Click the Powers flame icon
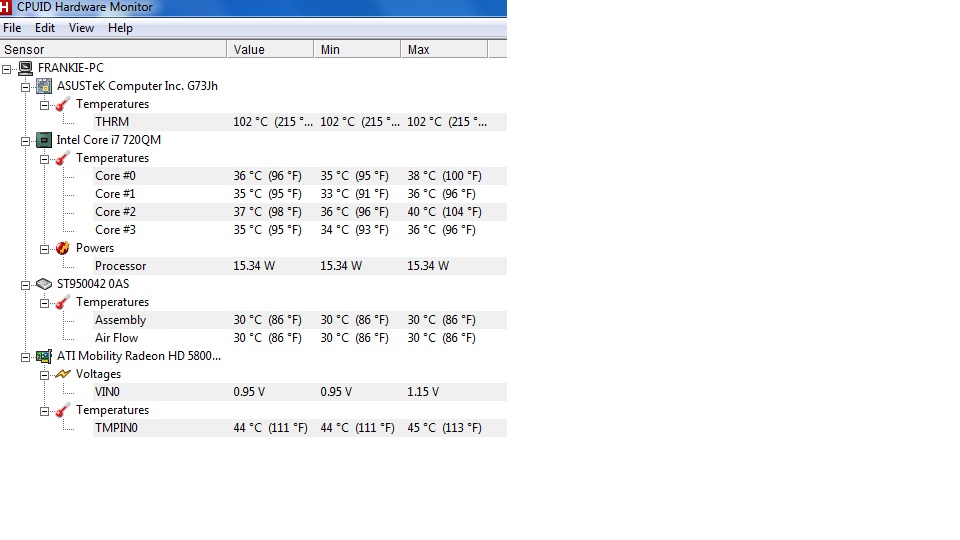Image resolution: width=960 pixels, height=540 pixels. click(x=62, y=248)
